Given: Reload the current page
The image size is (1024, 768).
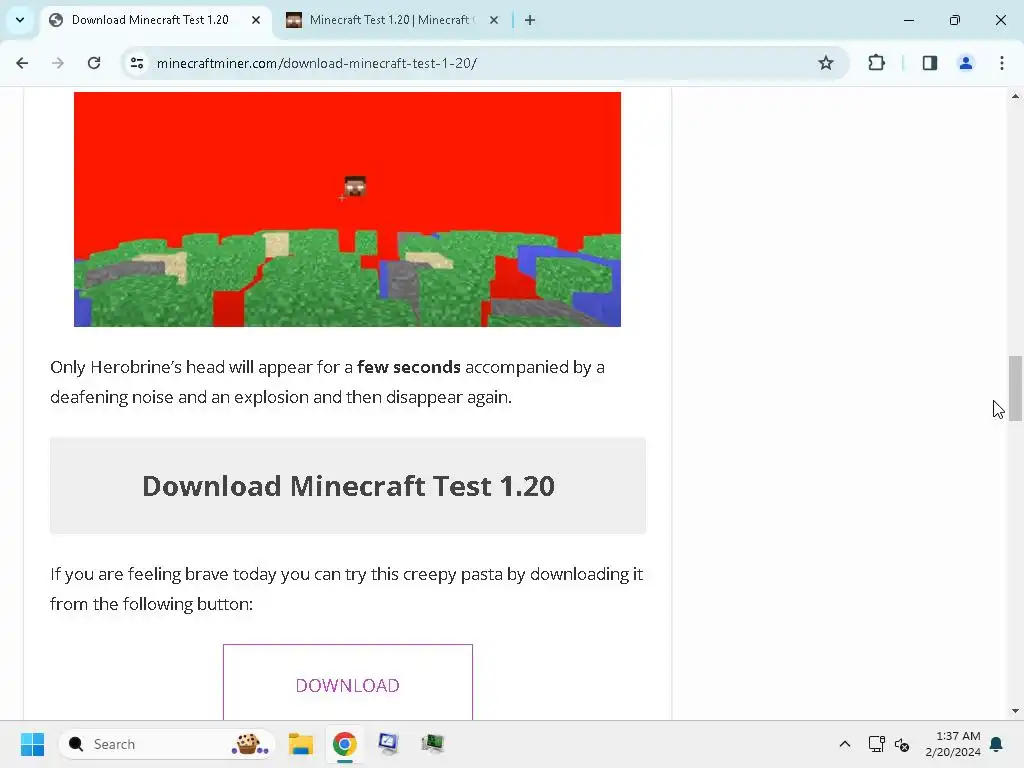Looking at the screenshot, I should (x=94, y=63).
